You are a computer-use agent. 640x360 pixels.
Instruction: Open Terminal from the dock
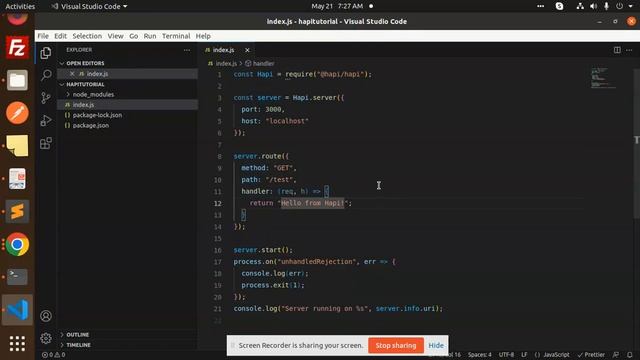(17, 277)
